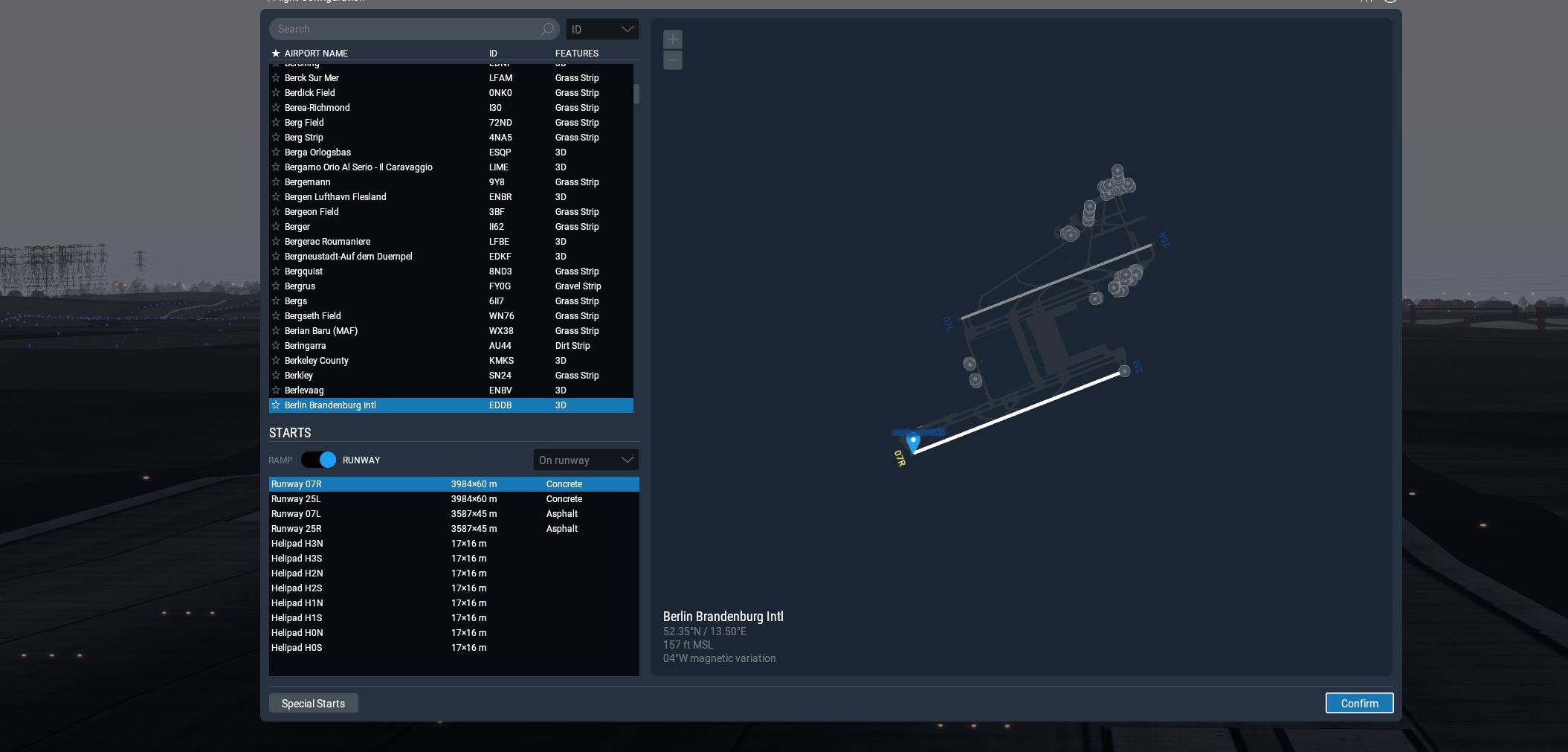Viewport: 1568px width, 752px height.
Task: Click the RUNWAY label
Action: (361, 460)
